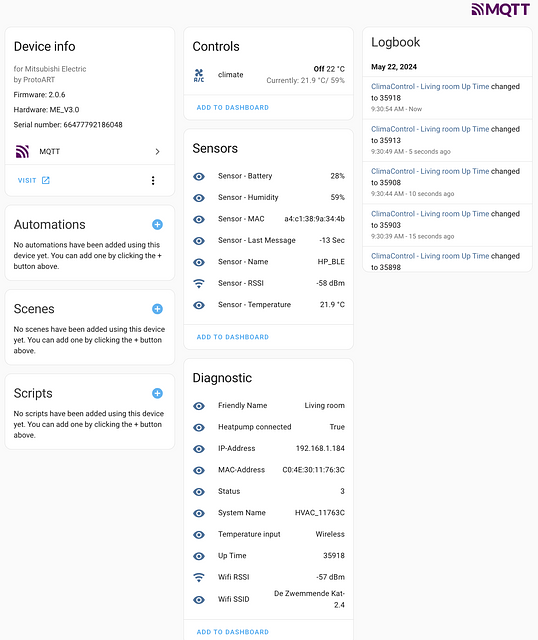Click the add scene plus icon

point(157,309)
